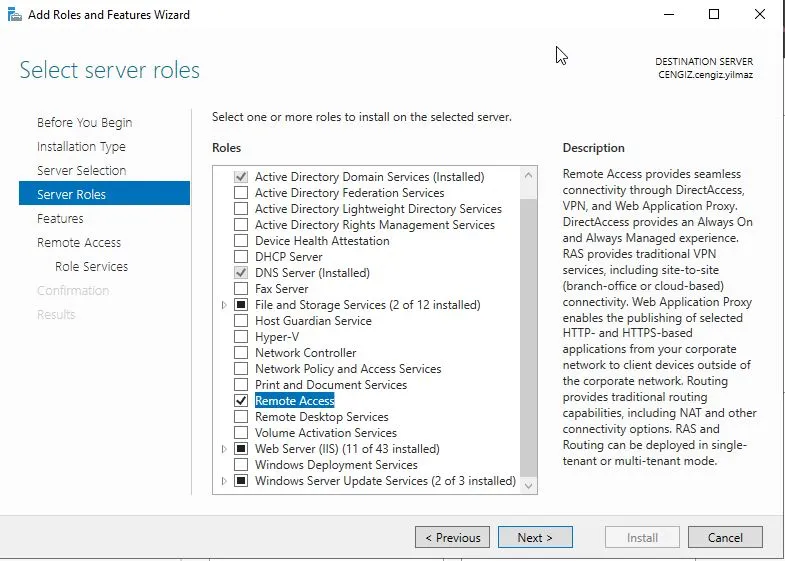Check the DHCP Server role checkbox

[240, 257]
